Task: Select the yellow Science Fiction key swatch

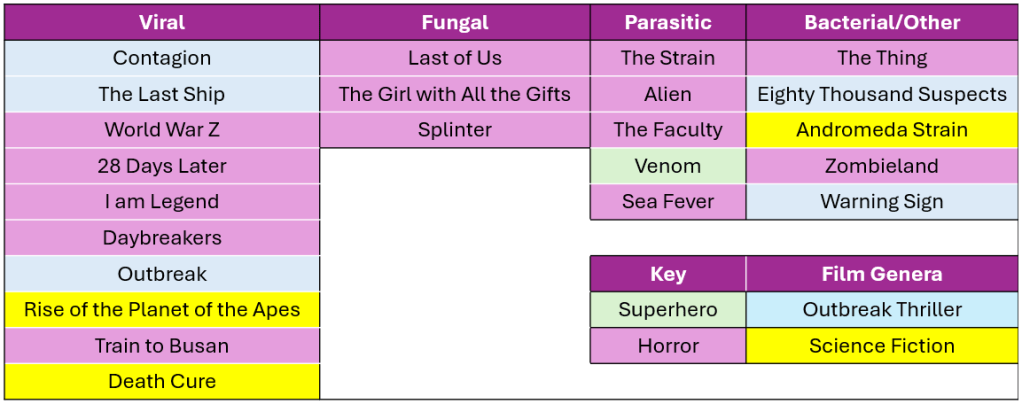Action: [x=882, y=346]
